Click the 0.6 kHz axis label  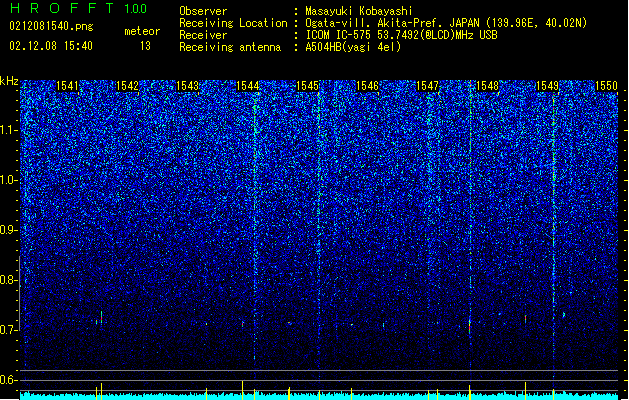click(8, 380)
